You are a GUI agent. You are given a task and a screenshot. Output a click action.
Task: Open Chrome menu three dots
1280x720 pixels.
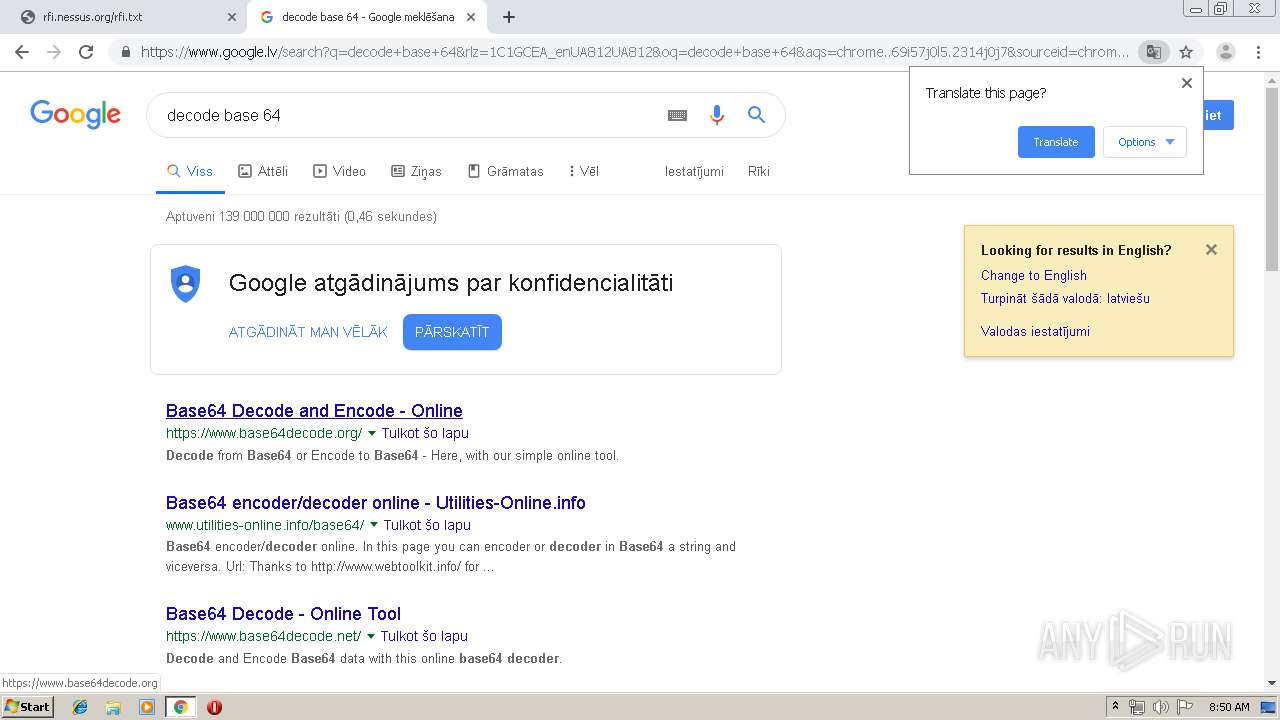[1258, 52]
